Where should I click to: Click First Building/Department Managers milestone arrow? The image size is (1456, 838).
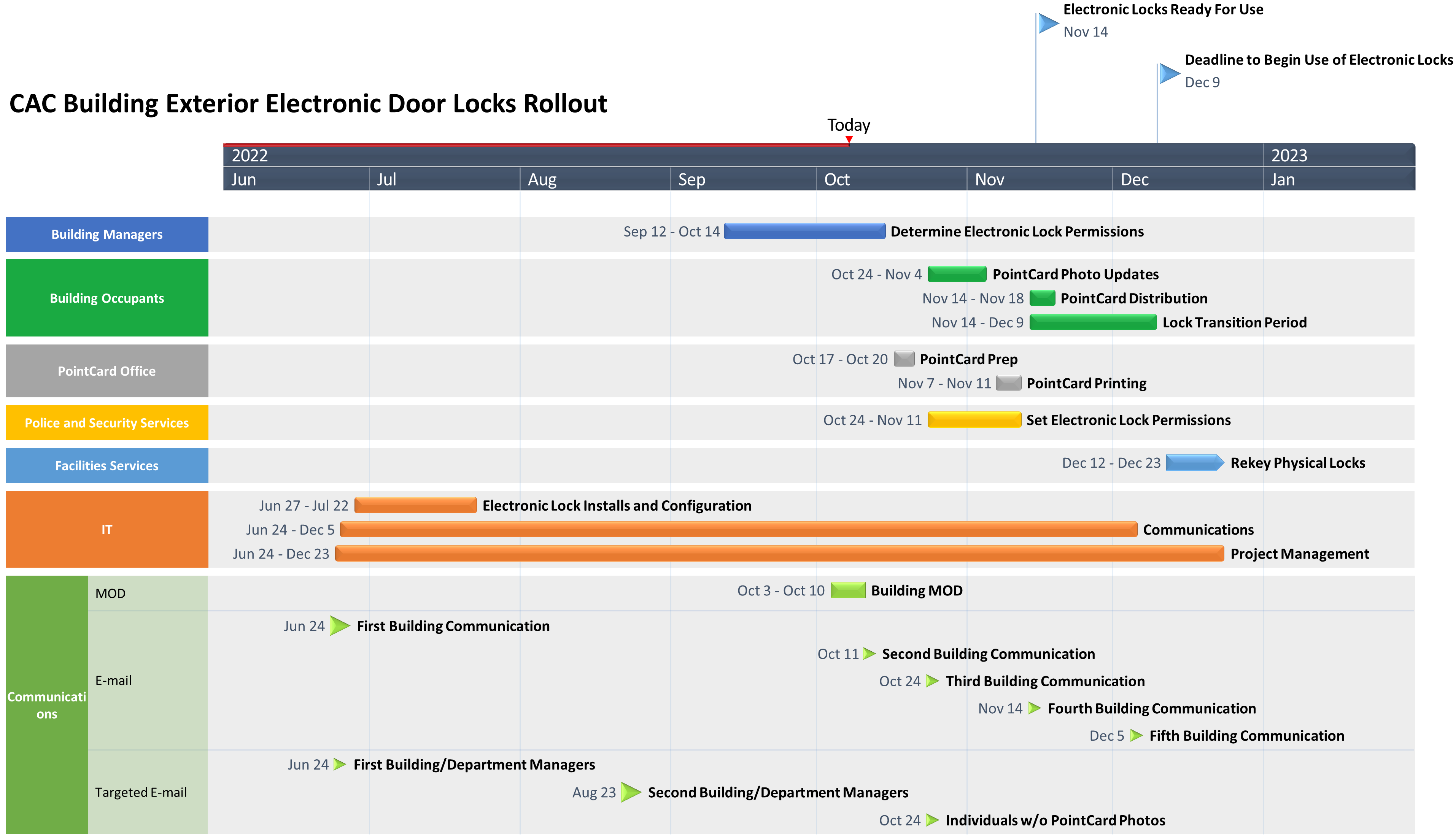pos(340,764)
